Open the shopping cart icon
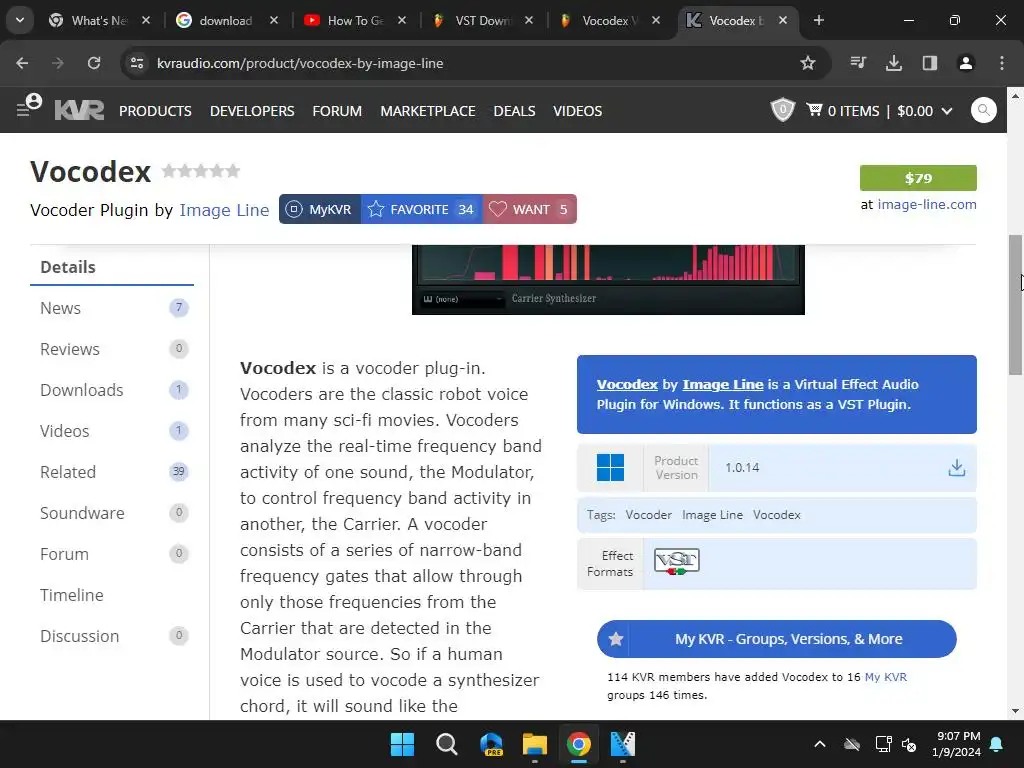 point(814,109)
